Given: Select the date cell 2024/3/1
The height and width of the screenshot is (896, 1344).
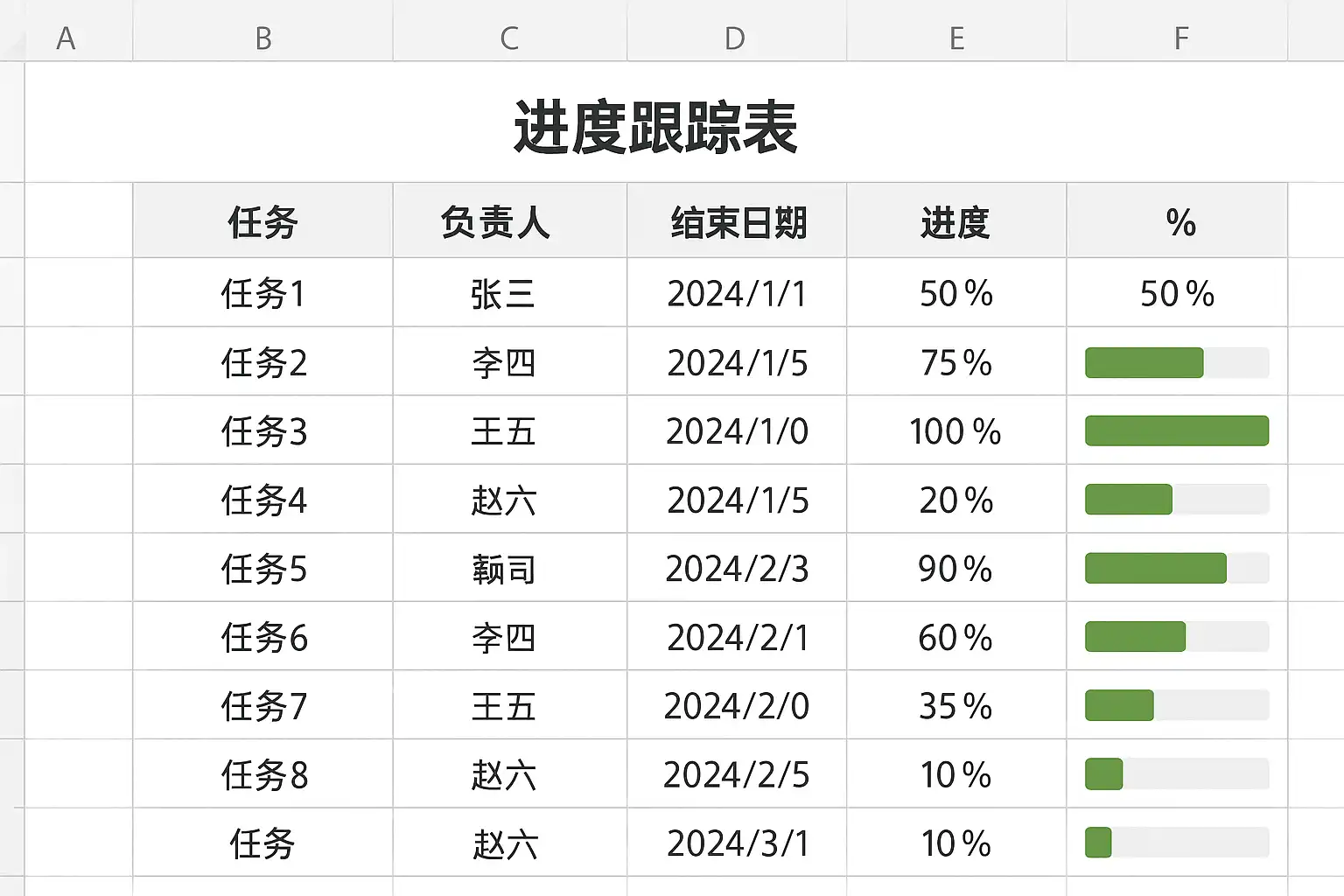Looking at the screenshot, I should tap(737, 843).
